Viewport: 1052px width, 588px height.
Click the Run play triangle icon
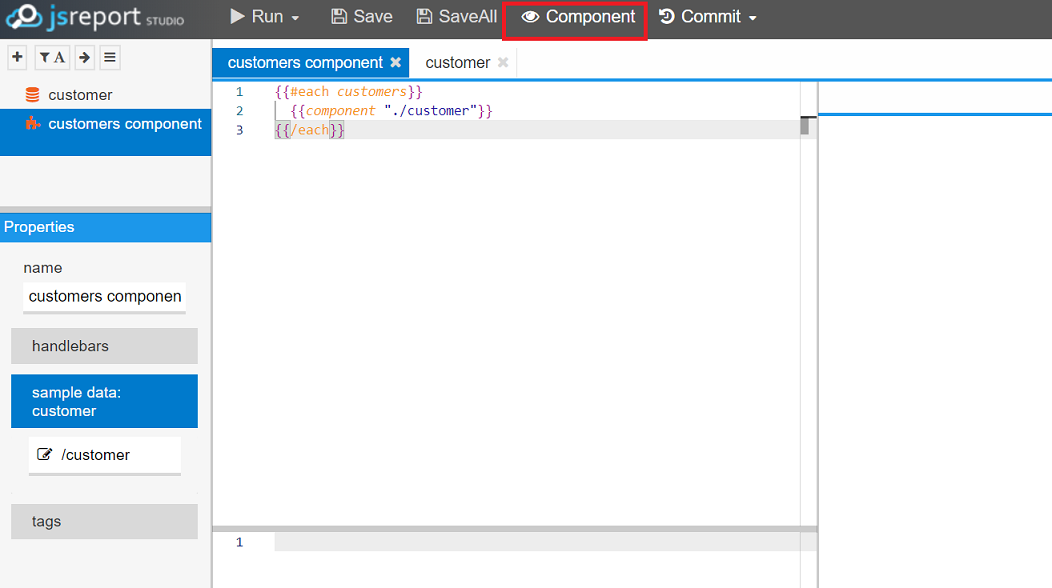[237, 16]
